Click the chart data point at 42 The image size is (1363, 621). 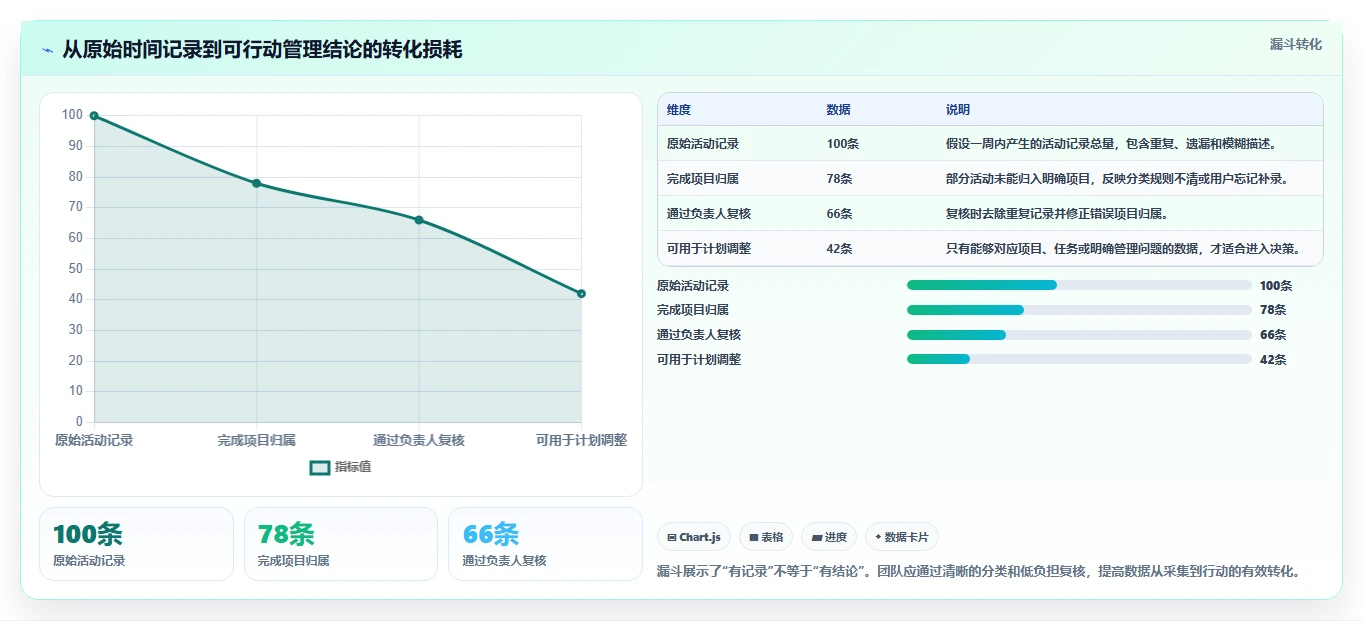581,294
